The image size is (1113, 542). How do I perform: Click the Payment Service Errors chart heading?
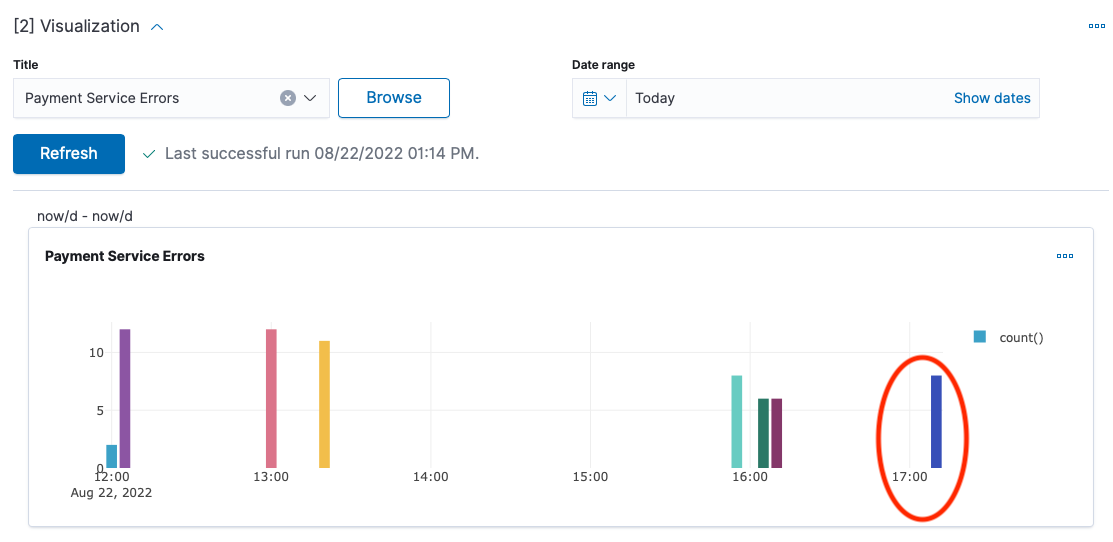tap(125, 256)
